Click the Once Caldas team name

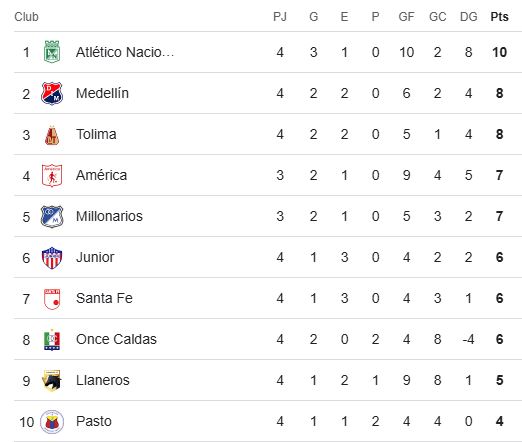116,339
